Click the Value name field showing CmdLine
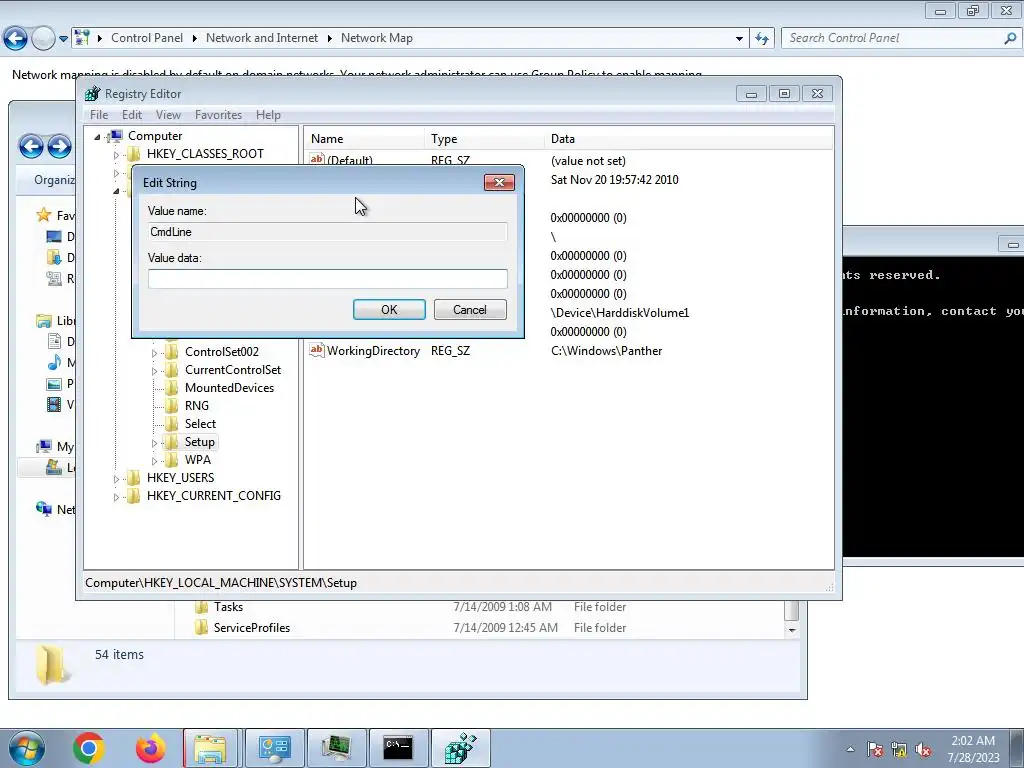Image resolution: width=1024 pixels, height=768 pixels. pyautogui.click(x=327, y=232)
